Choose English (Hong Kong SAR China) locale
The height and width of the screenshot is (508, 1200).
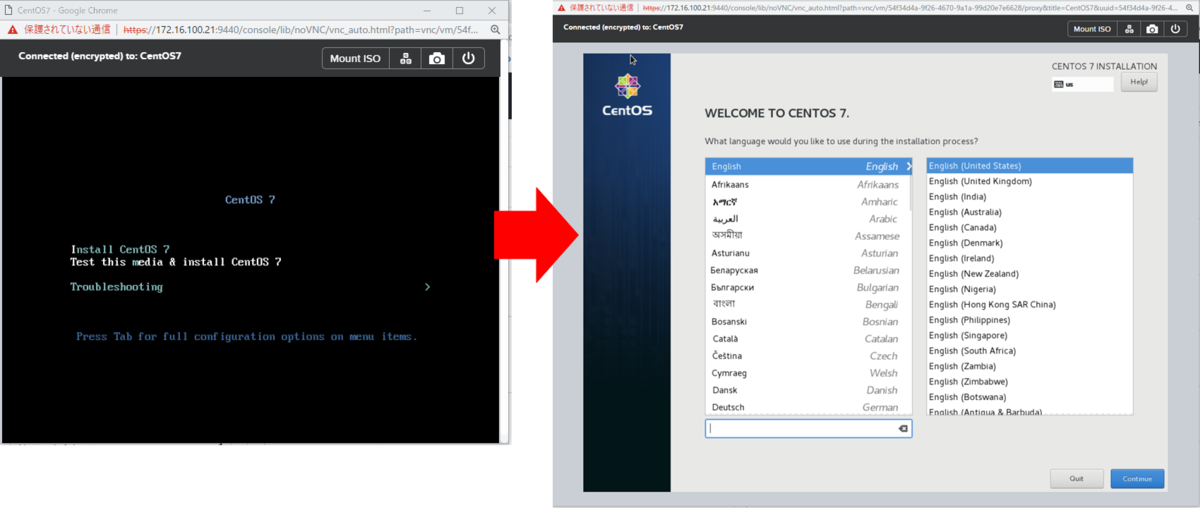[x=1029, y=304]
